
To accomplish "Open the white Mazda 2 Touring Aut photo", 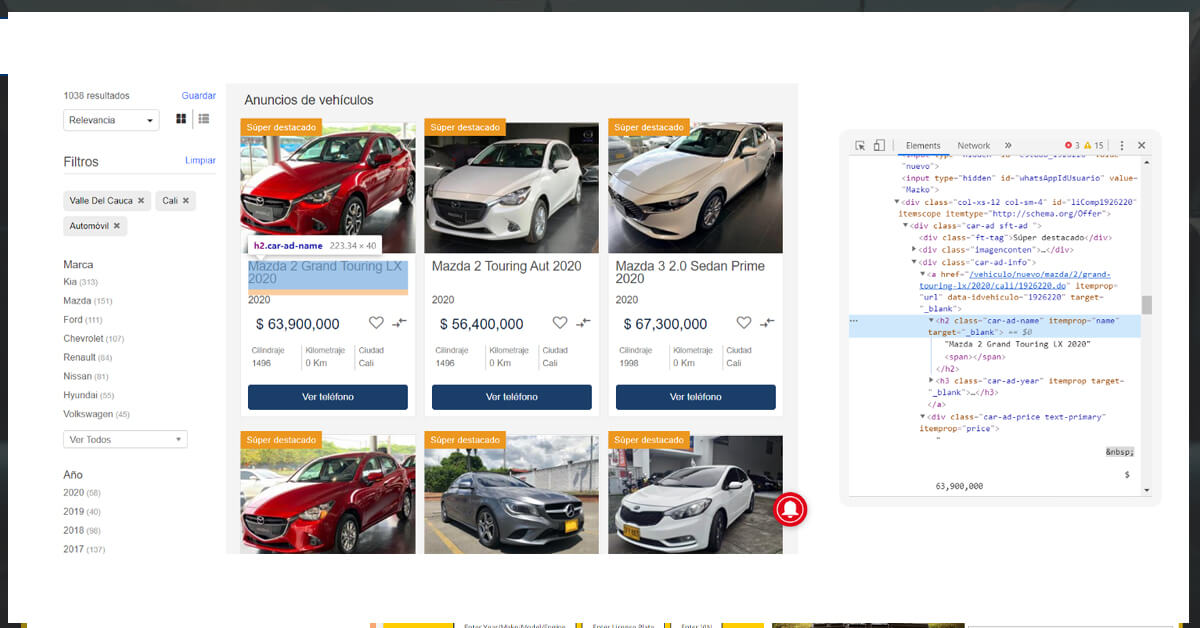I will coord(512,188).
